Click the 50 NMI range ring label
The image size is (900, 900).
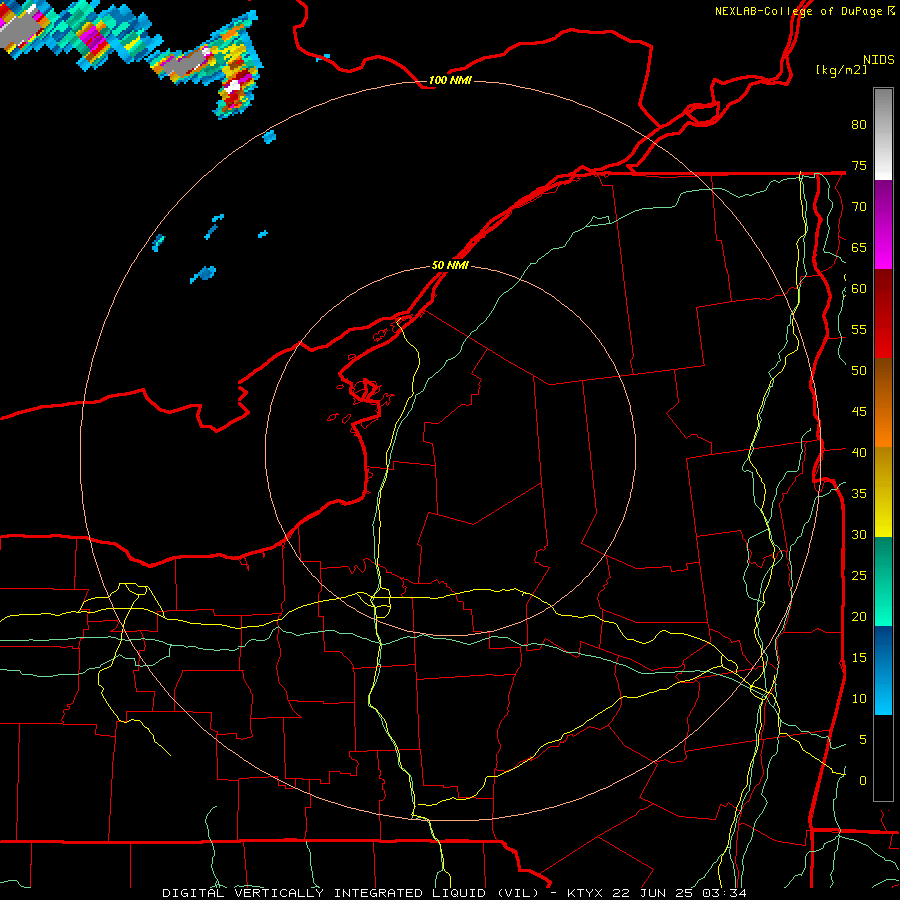pyautogui.click(x=450, y=265)
